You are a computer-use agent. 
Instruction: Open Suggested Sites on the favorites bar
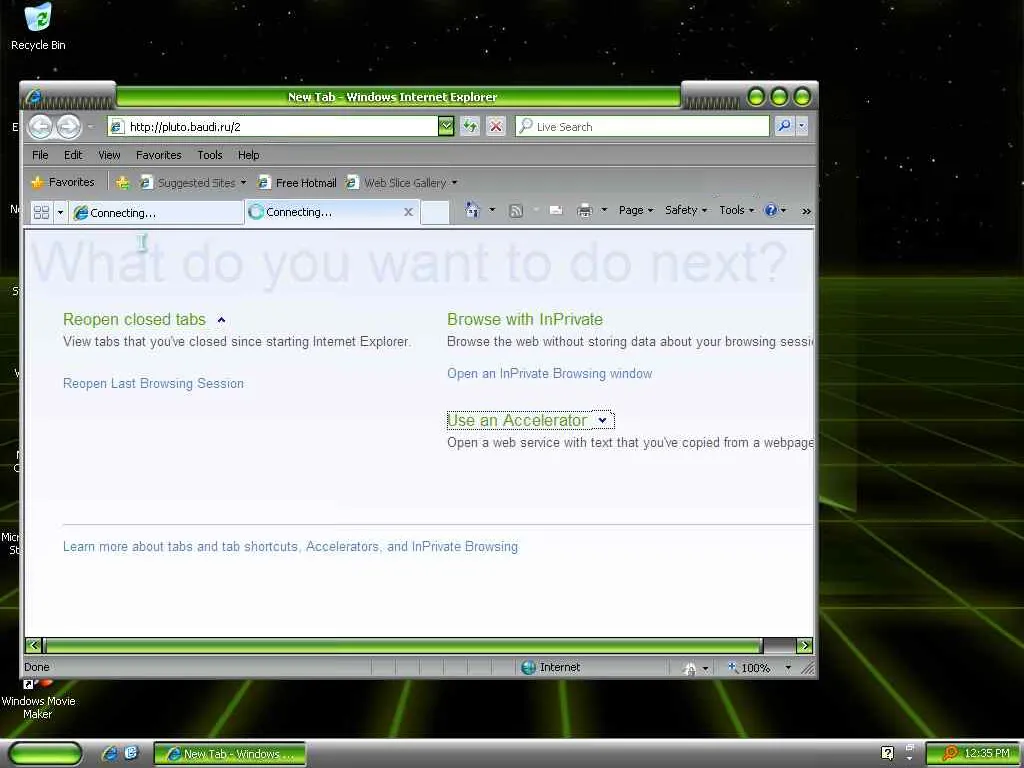[x=193, y=183]
